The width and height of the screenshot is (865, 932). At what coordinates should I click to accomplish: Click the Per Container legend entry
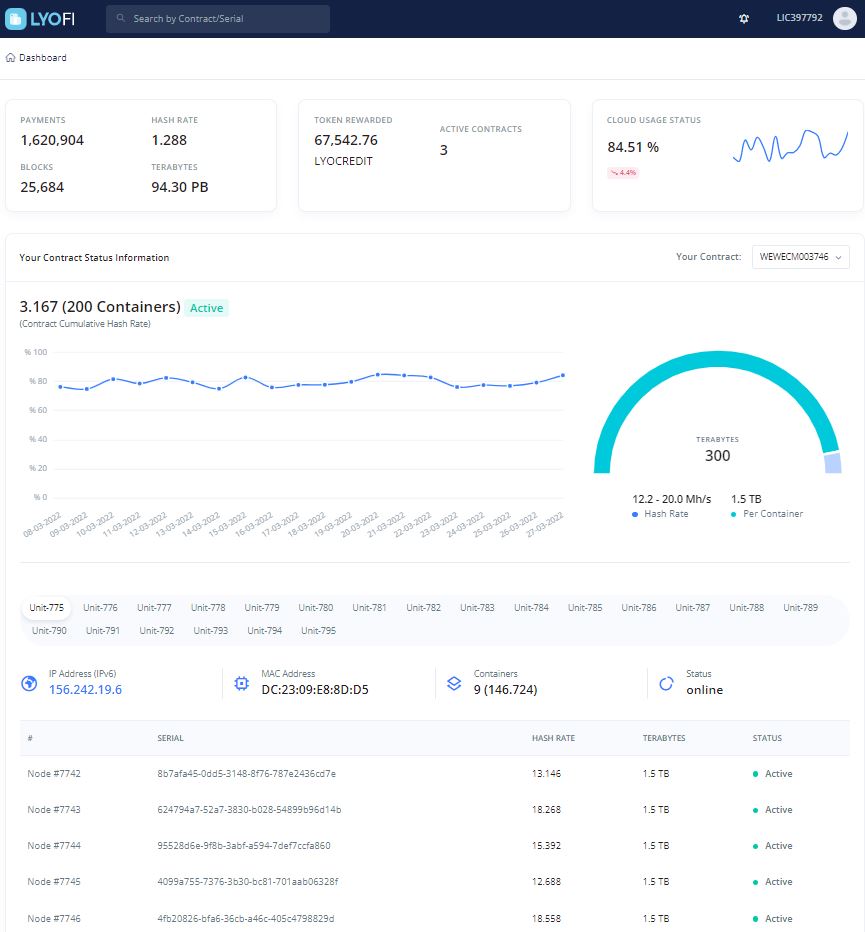[x=767, y=514]
